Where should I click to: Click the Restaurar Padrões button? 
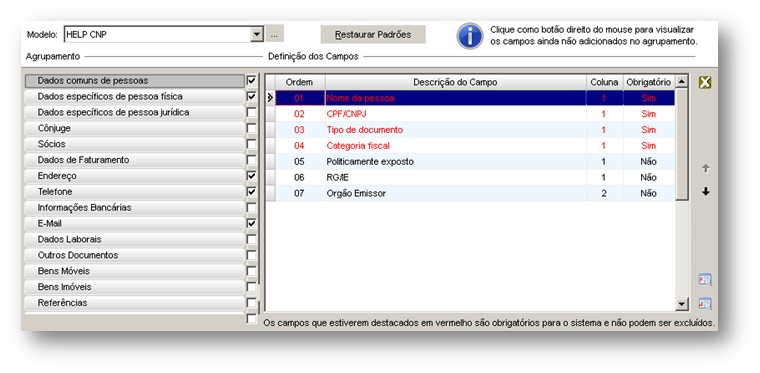[x=373, y=34]
